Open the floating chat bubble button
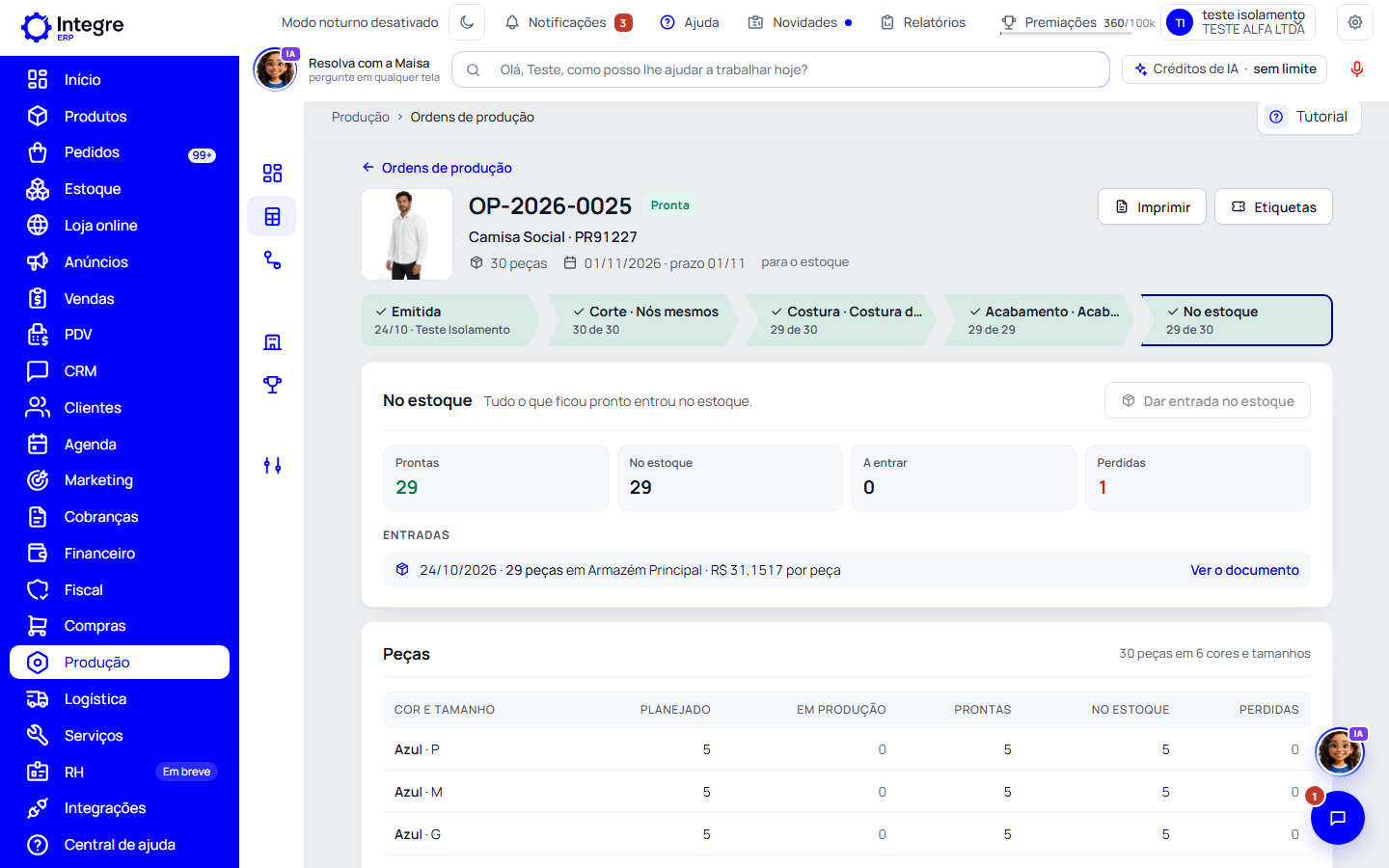This screenshot has width=1389, height=868. 1338,818
